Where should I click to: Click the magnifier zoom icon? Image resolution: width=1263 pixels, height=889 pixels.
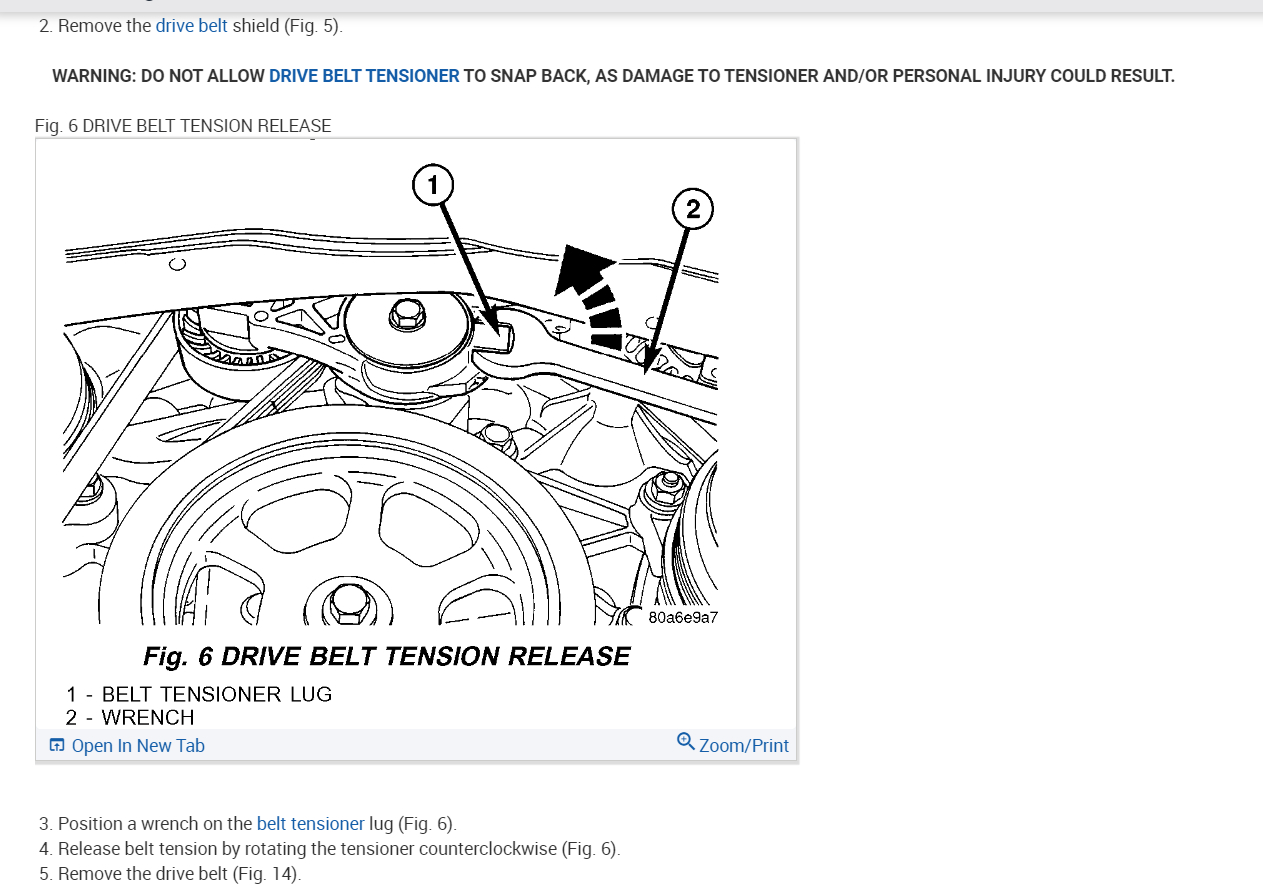tap(685, 741)
